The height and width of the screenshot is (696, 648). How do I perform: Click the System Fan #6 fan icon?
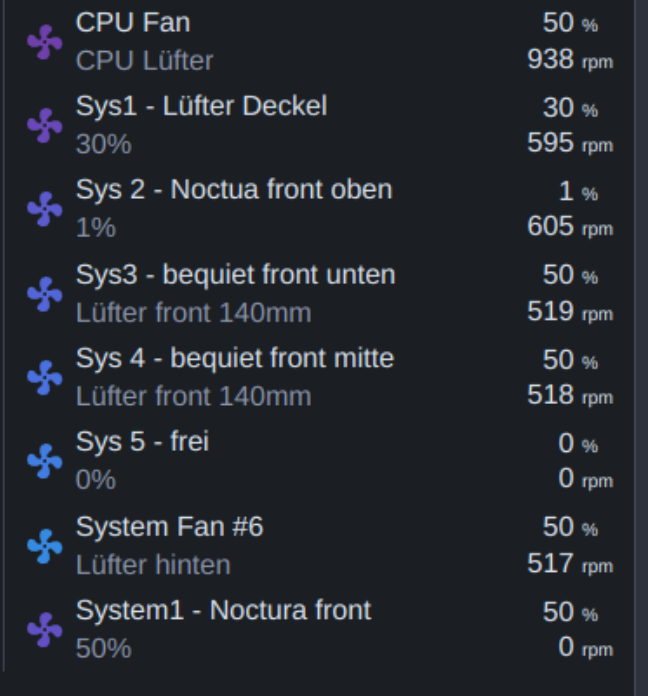(44, 546)
